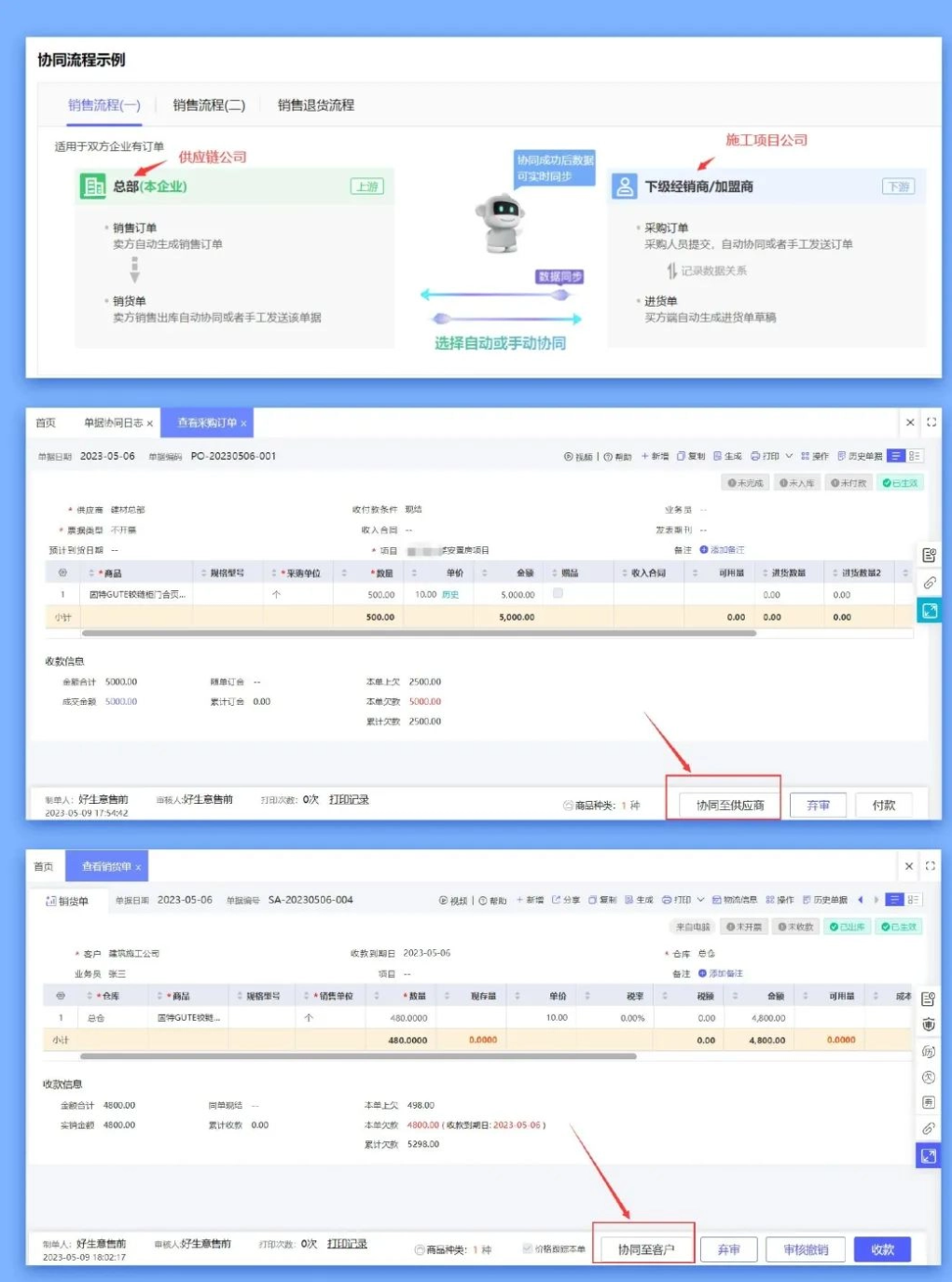952x1282 pixels.
Task: Open the 销售退货流程 tab
Action: pos(315,105)
